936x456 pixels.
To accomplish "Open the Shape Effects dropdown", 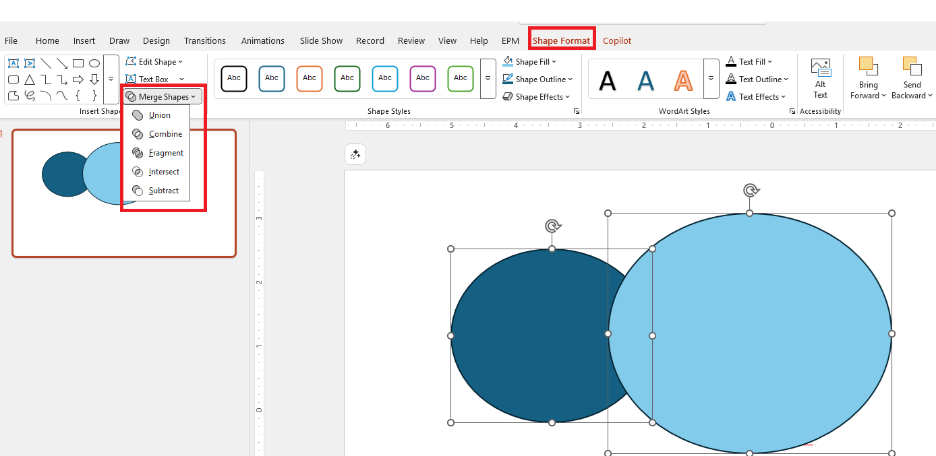I will (x=536, y=97).
